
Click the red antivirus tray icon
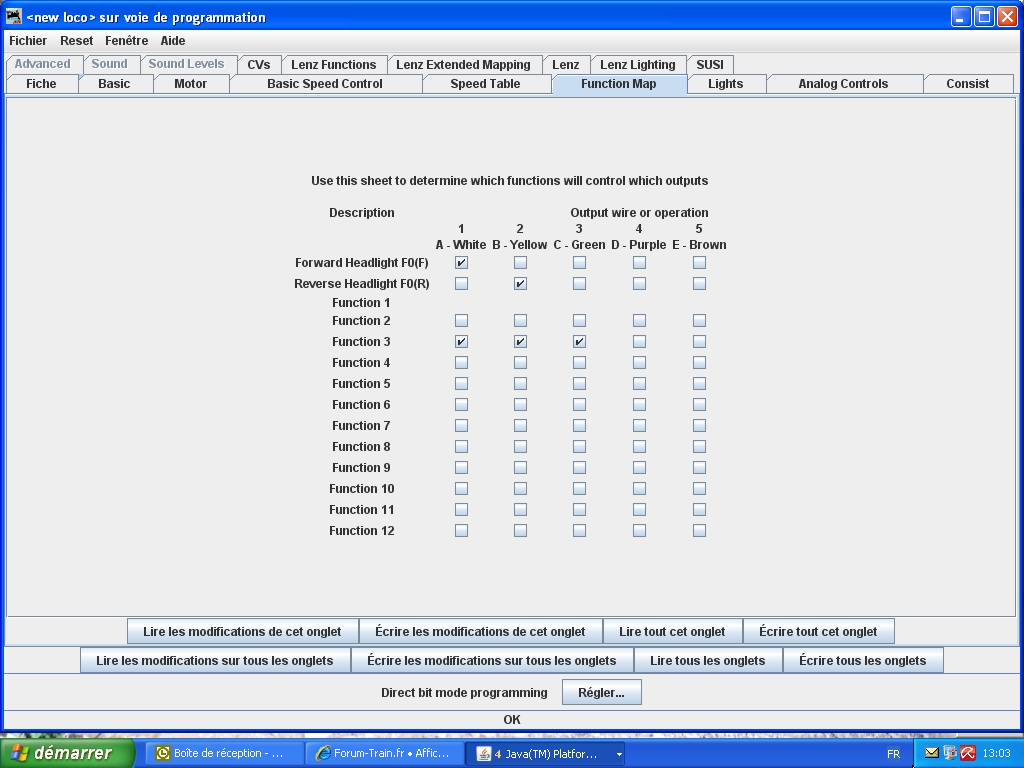(x=967, y=753)
